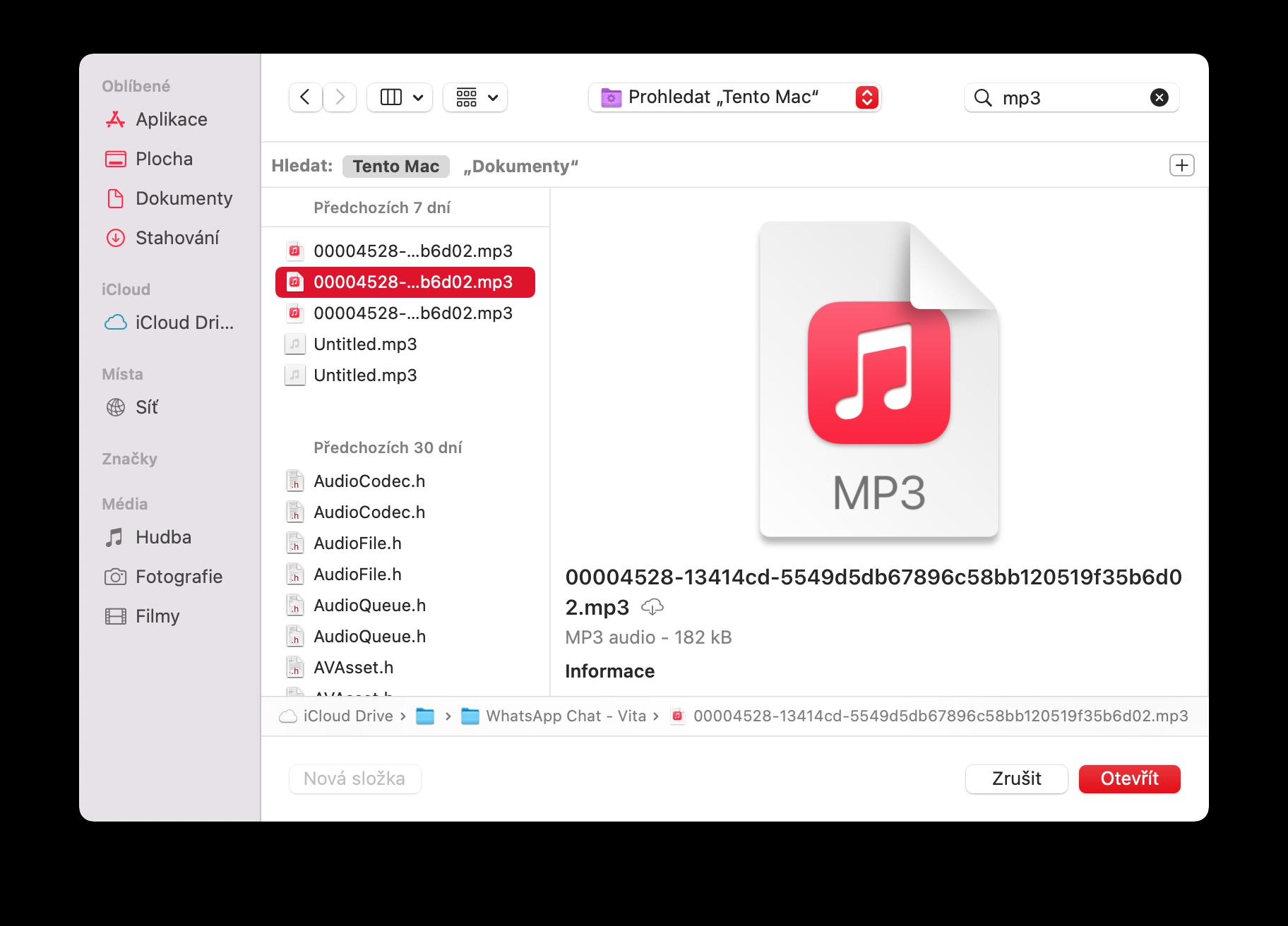Select the highlighted 00004528 mp3 file
This screenshot has width=1288, height=926.
pos(405,282)
